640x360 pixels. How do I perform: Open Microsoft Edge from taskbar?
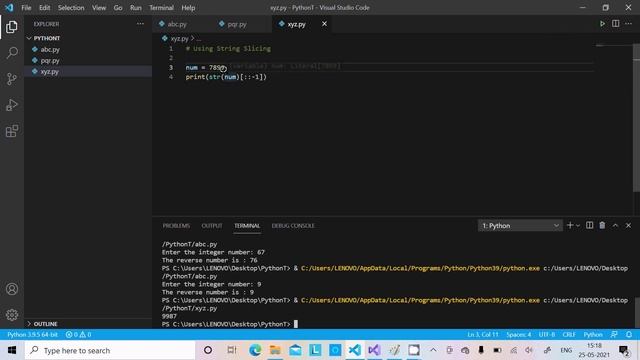click(255, 350)
